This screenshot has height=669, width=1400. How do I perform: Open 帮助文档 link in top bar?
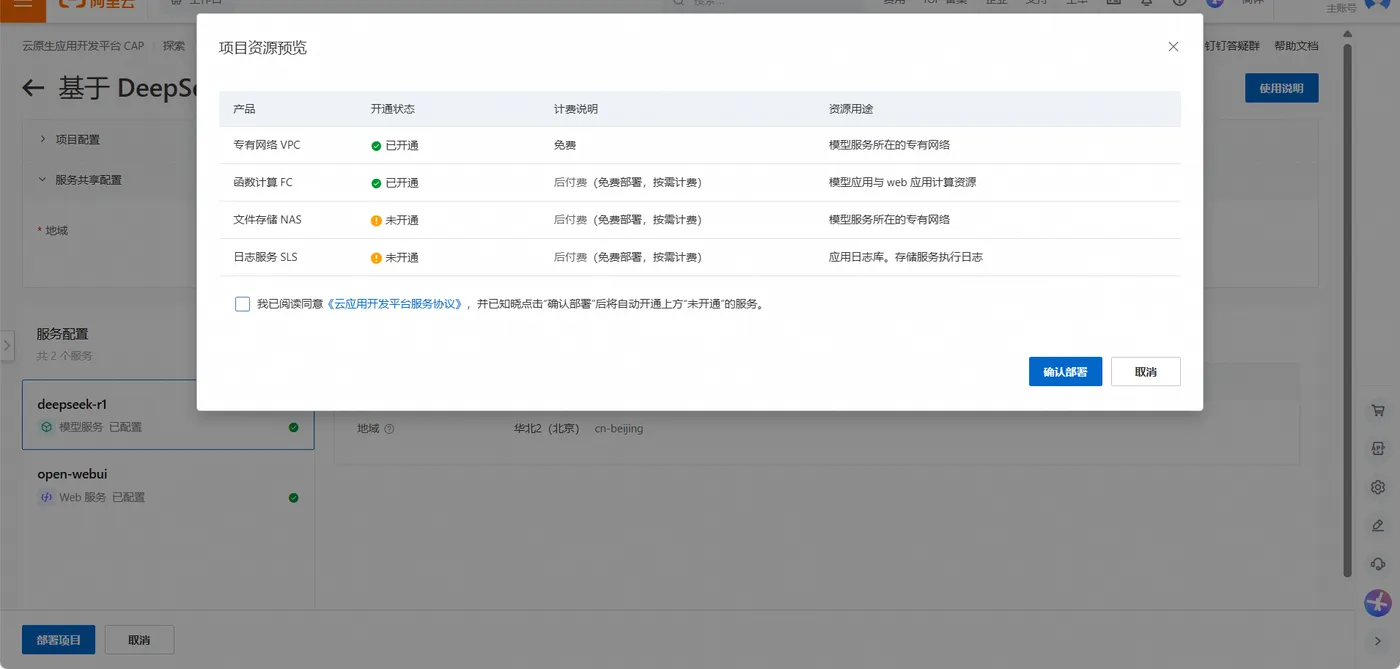(x=1296, y=46)
